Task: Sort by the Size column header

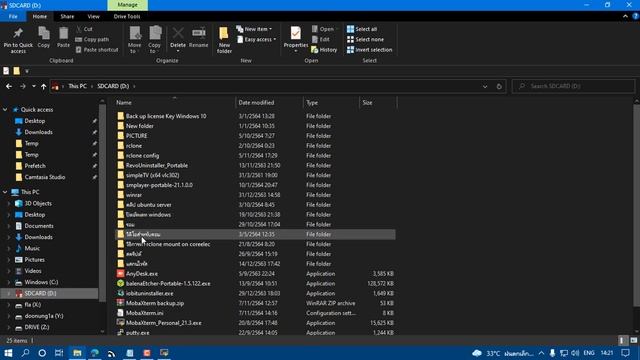Action: [378, 102]
